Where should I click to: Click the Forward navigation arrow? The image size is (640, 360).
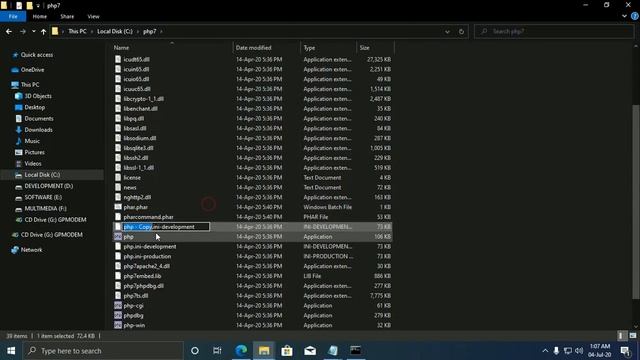[x=23, y=31]
